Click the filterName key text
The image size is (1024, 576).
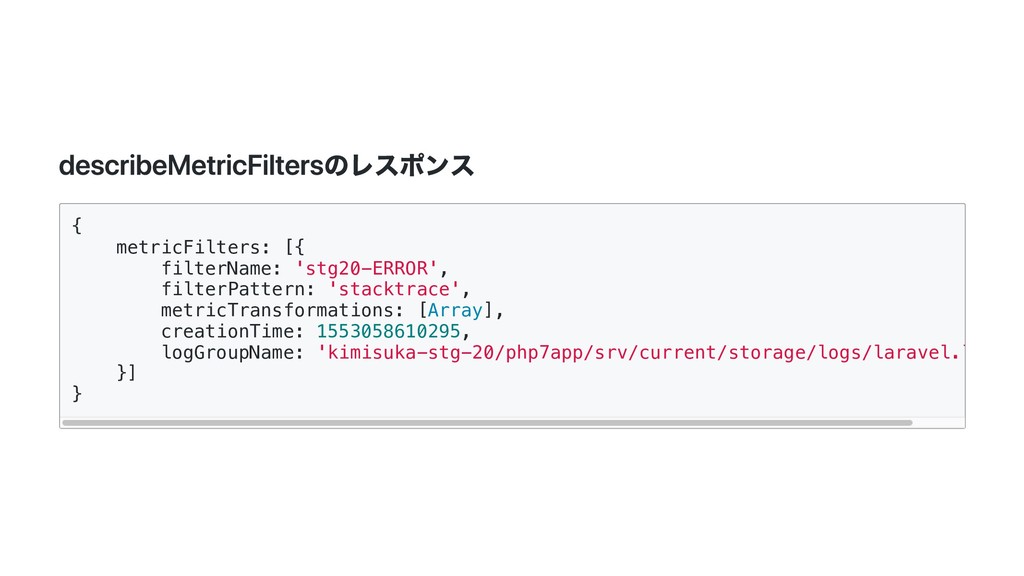[x=216, y=268]
